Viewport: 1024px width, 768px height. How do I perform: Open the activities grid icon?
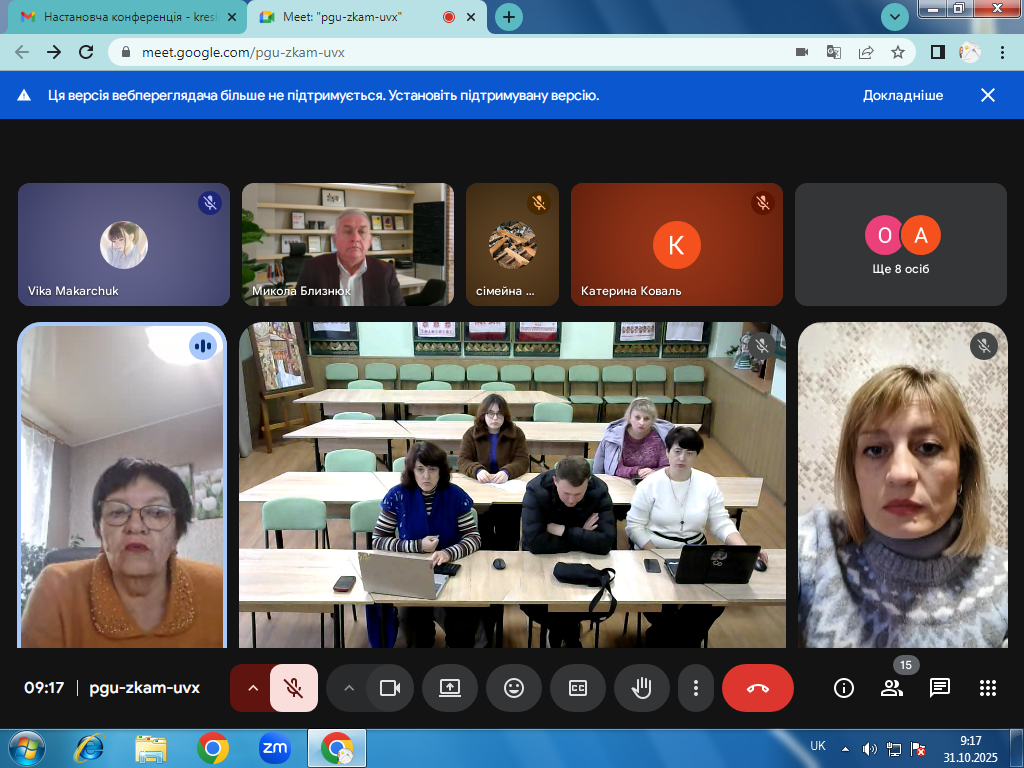988,688
